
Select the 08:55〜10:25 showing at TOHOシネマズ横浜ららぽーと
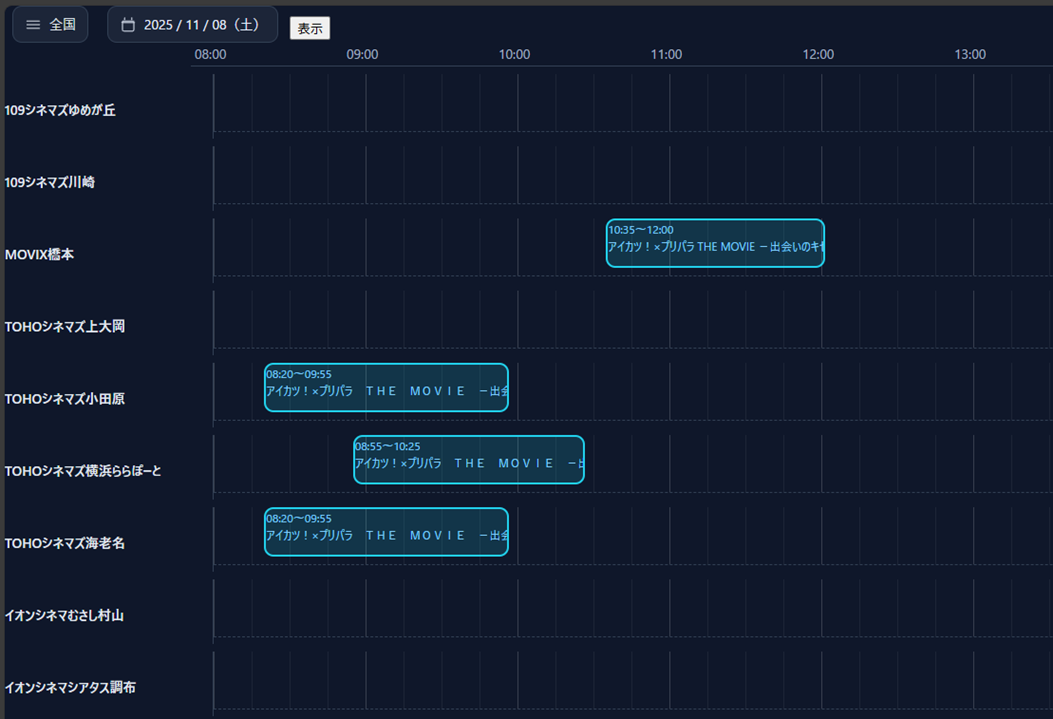click(x=469, y=460)
